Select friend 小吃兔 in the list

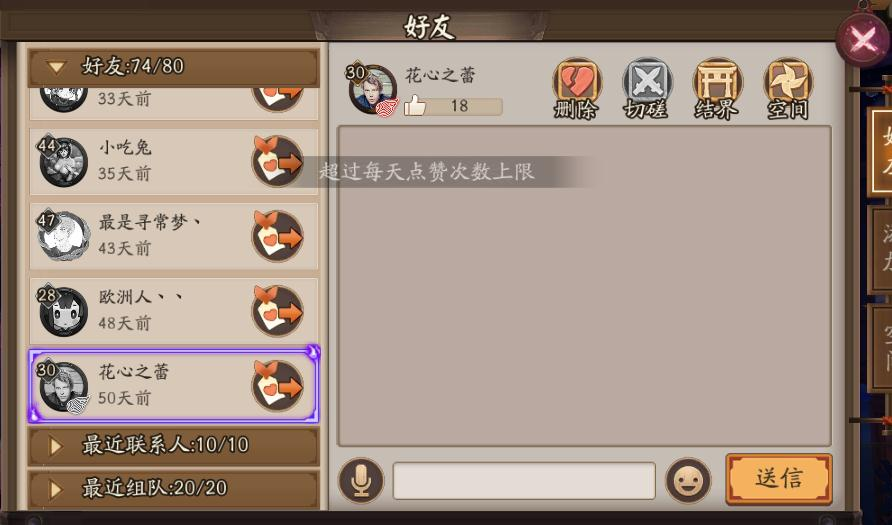174,162
